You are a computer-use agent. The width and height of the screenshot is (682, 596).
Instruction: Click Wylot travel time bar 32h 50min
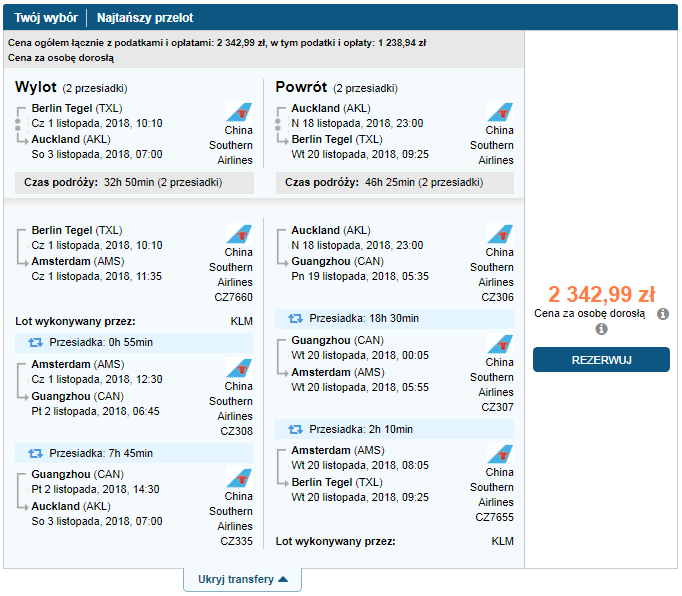[134, 183]
